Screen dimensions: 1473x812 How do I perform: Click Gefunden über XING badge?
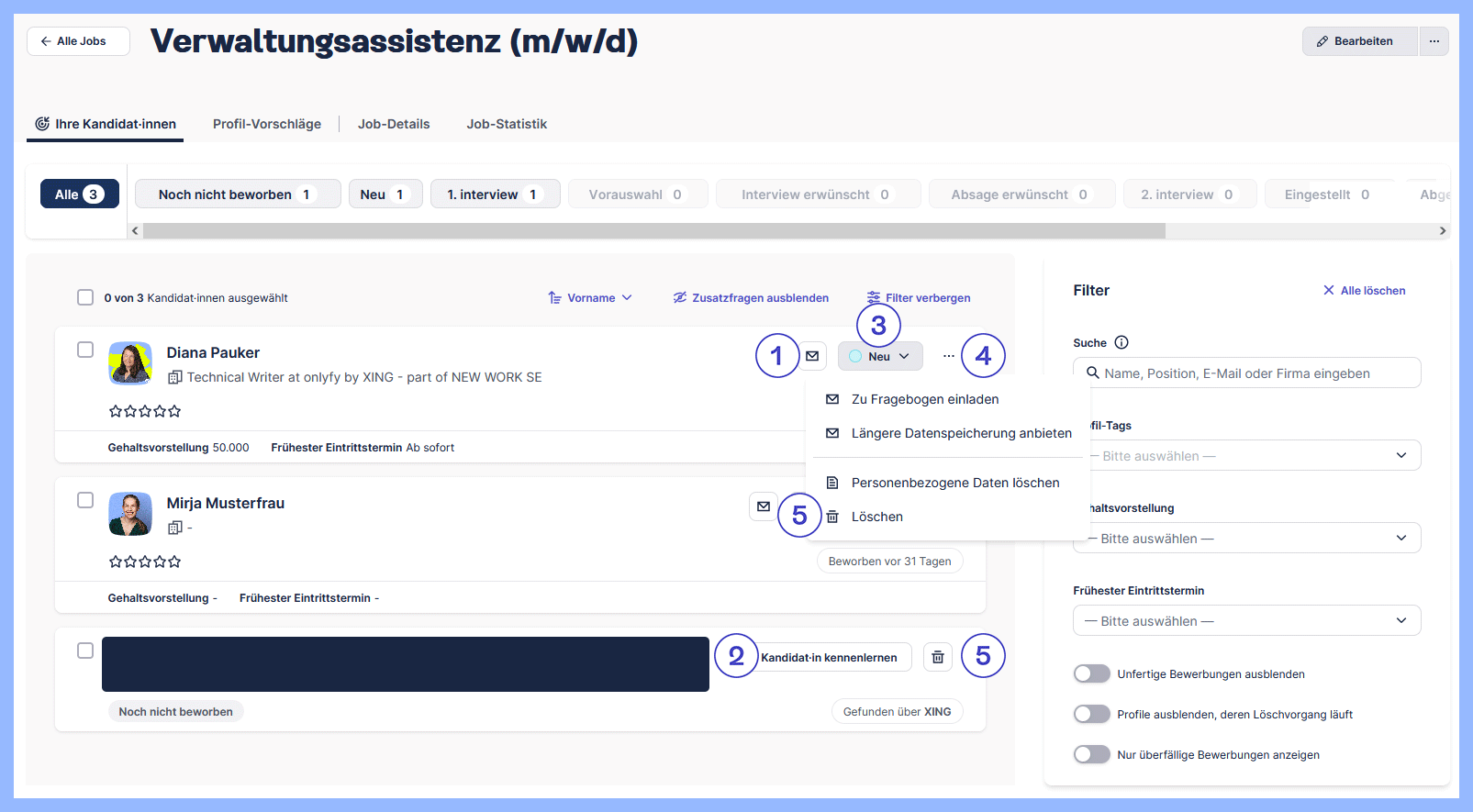coord(898,712)
